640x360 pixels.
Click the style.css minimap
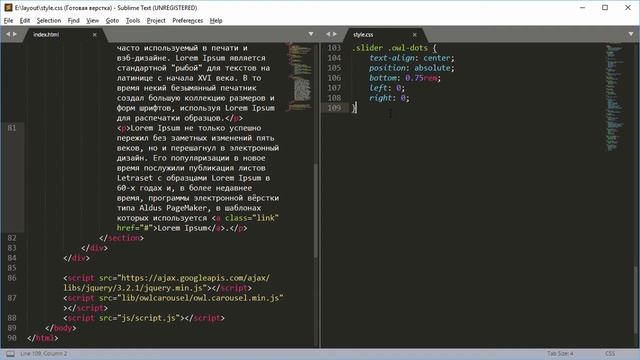click(616, 98)
